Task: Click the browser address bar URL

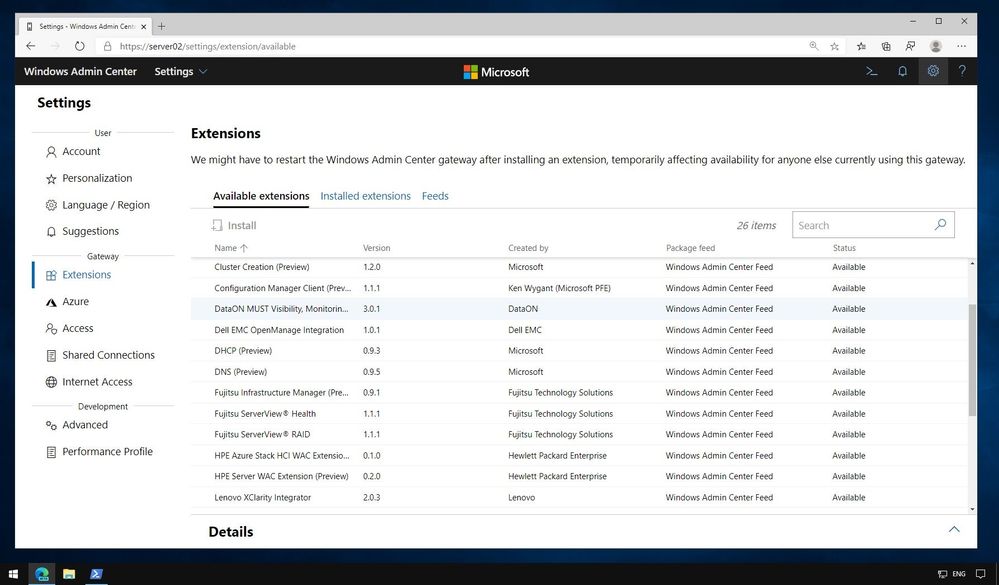Action: click(207, 46)
